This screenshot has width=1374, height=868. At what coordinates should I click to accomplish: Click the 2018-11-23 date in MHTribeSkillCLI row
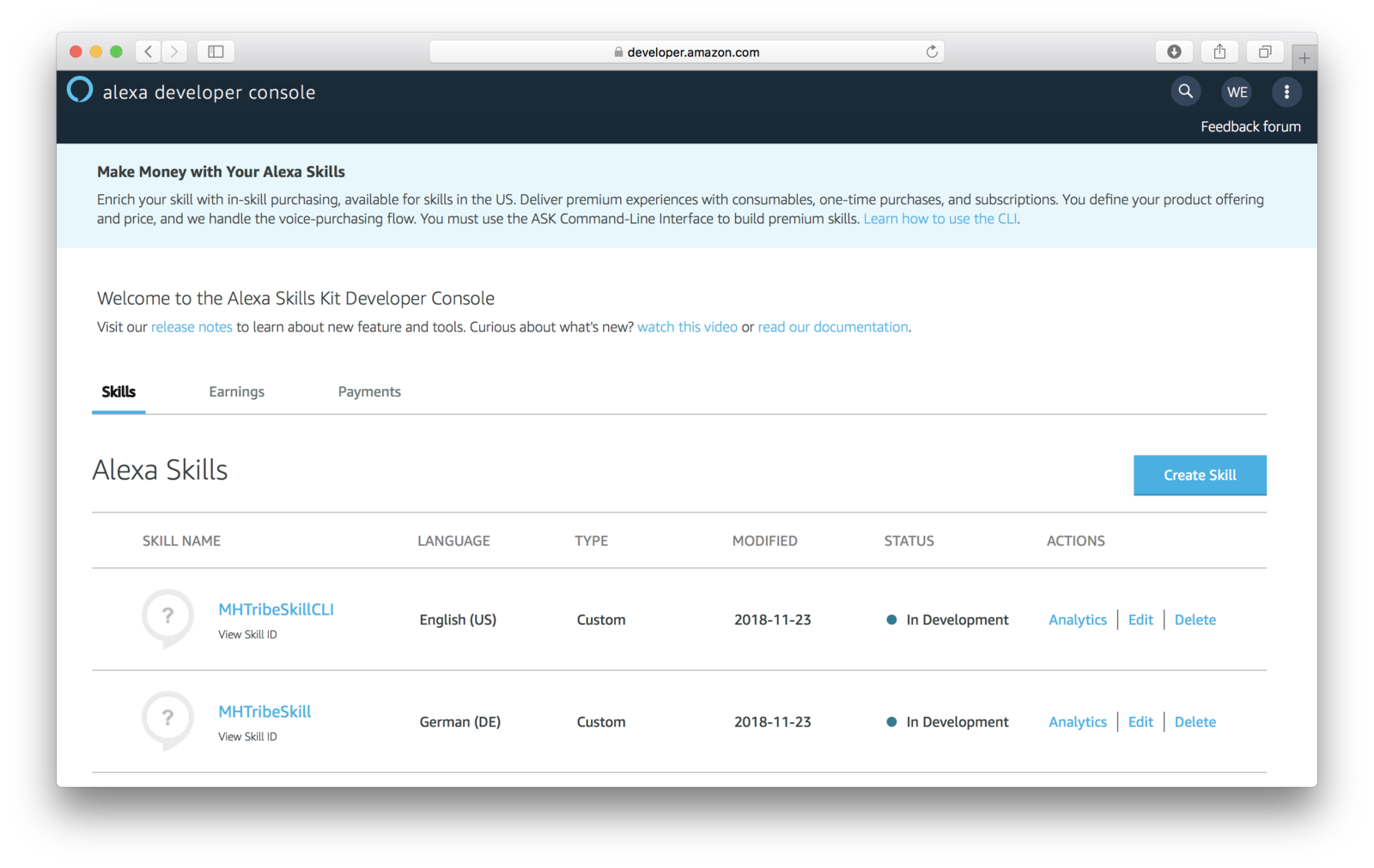772,620
